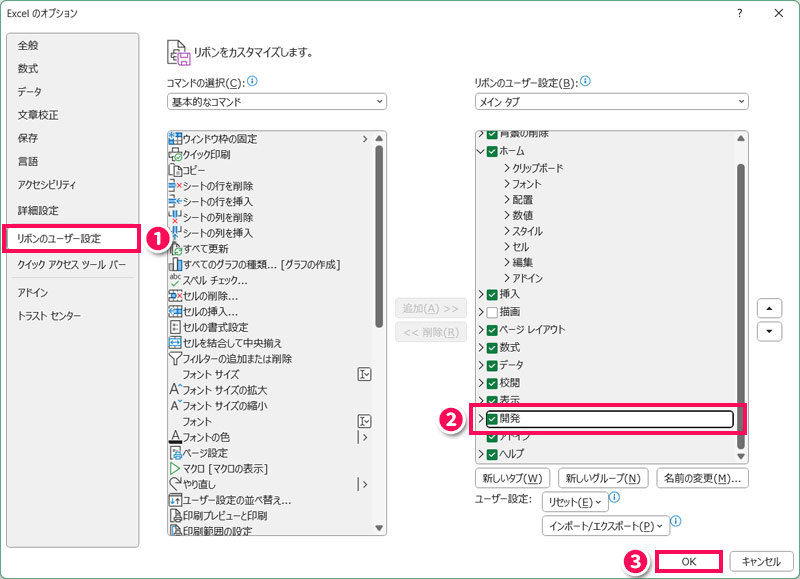Open the コマンドの選択 dropdown
Screen dimensions: 800x579
point(277,102)
